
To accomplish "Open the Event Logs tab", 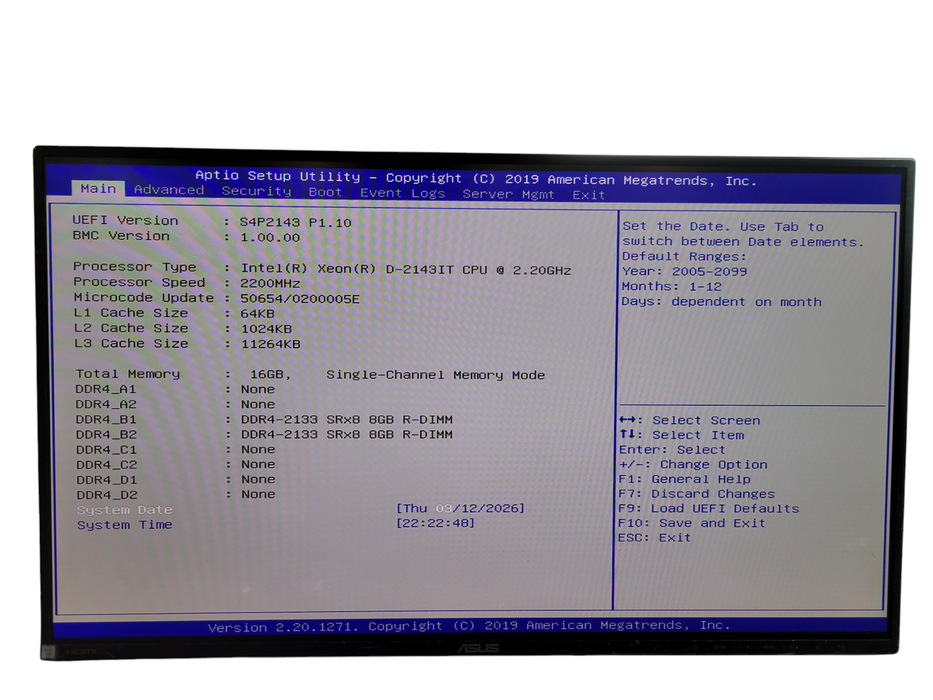I will tap(404, 191).
